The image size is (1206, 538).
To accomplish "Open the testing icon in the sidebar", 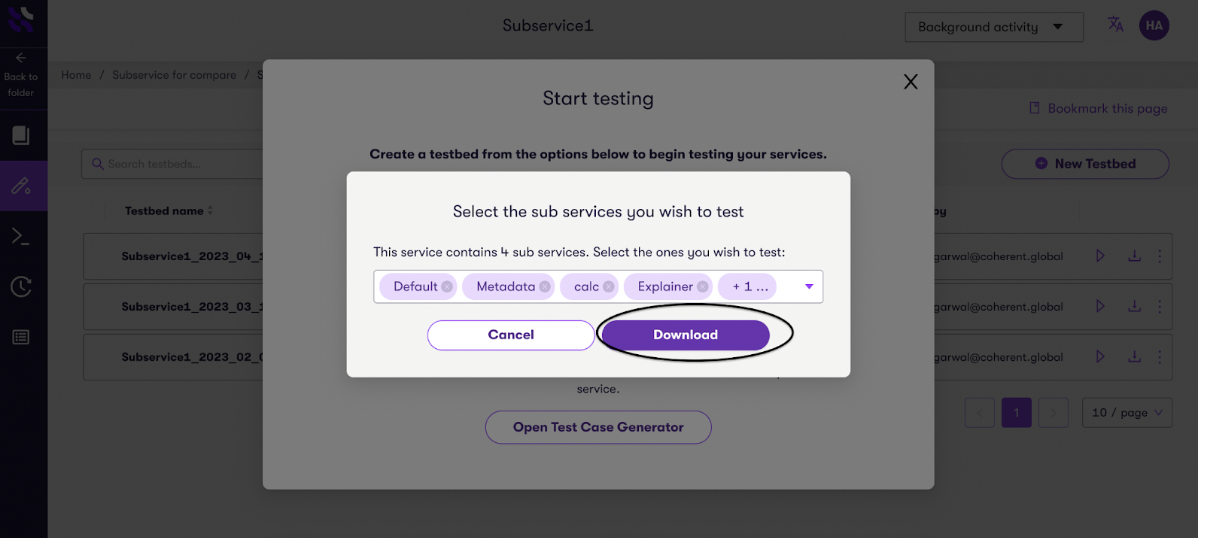I will (21, 186).
